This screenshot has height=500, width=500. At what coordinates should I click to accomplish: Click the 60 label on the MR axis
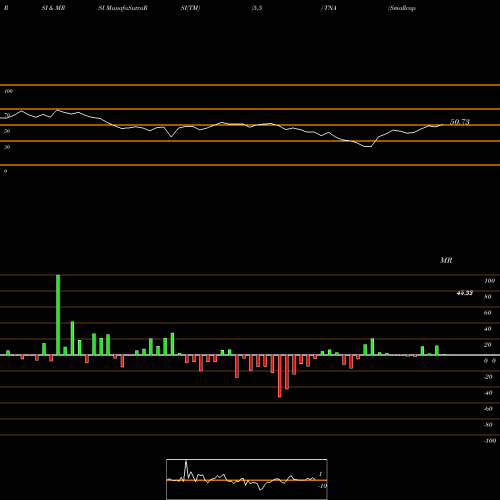tap(488, 313)
